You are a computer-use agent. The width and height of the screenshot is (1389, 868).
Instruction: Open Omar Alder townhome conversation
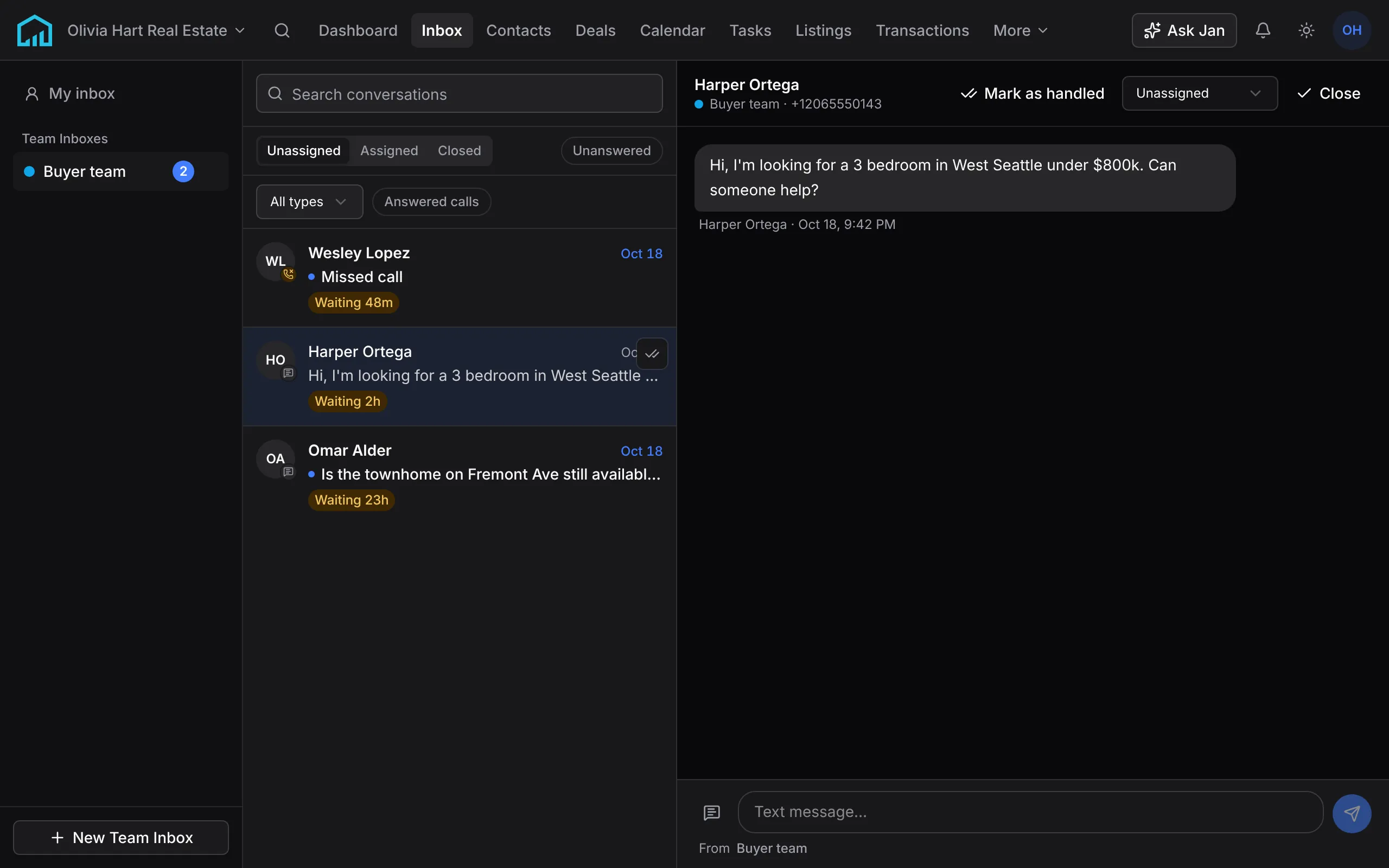[x=459, y=475]
